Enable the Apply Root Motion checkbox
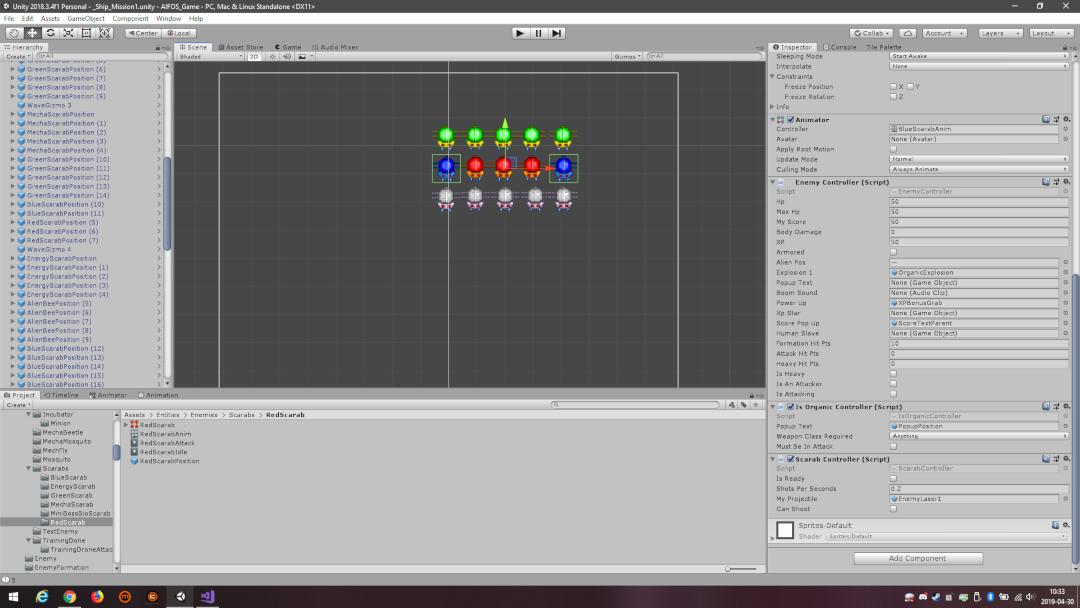The image size is (1080, 608). tap(893, 149)
